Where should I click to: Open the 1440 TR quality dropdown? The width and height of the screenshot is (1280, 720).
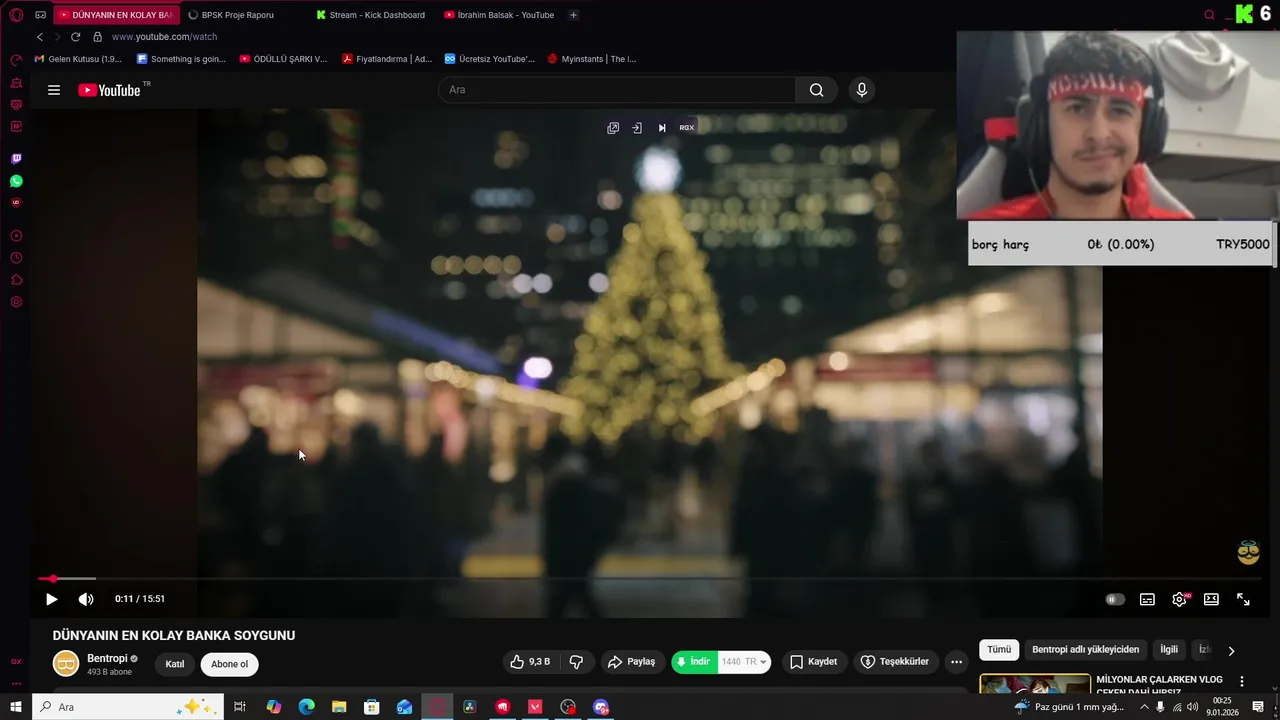pos(745,662)
